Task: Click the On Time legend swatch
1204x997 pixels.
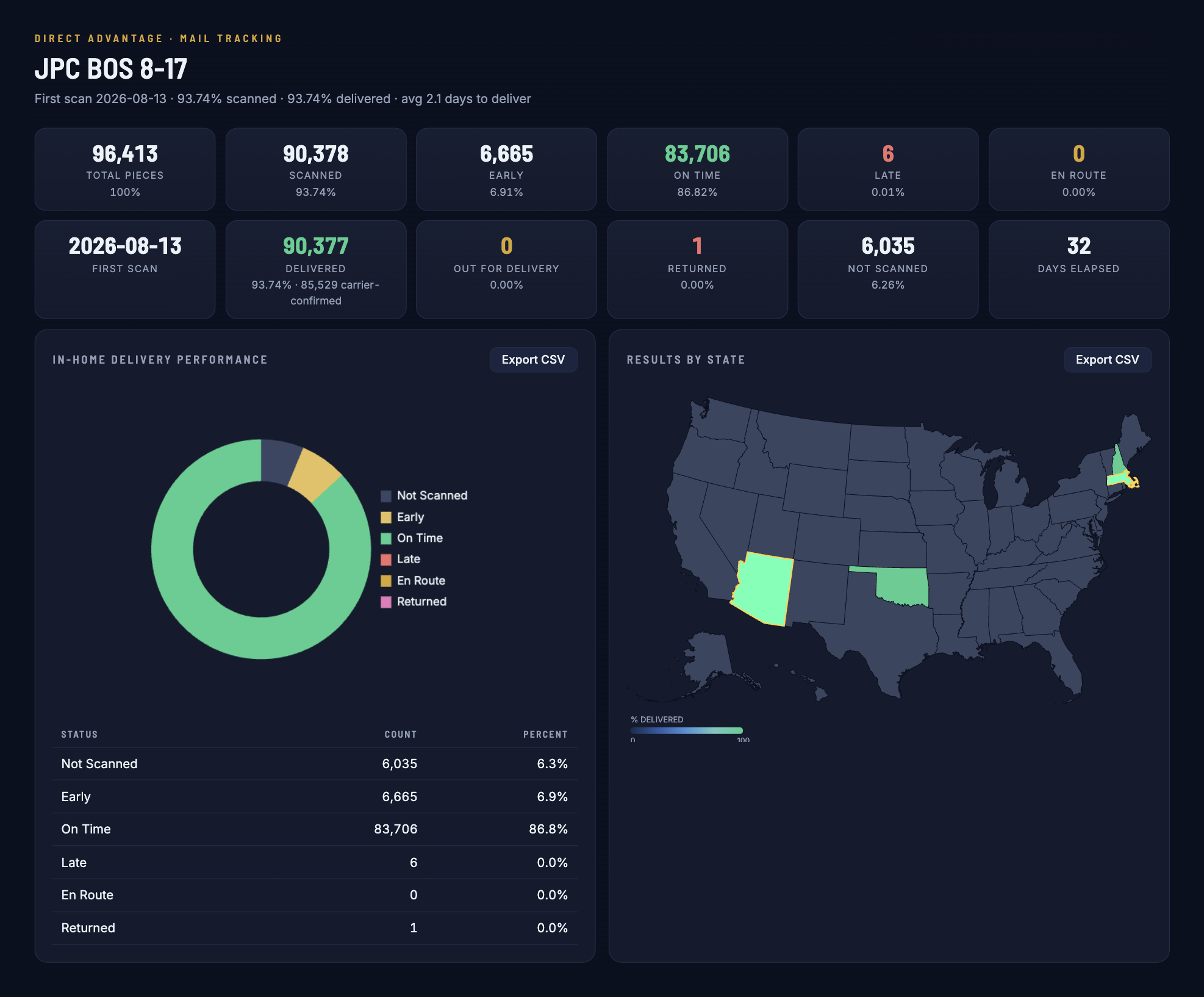Action: tap(386, 538)
